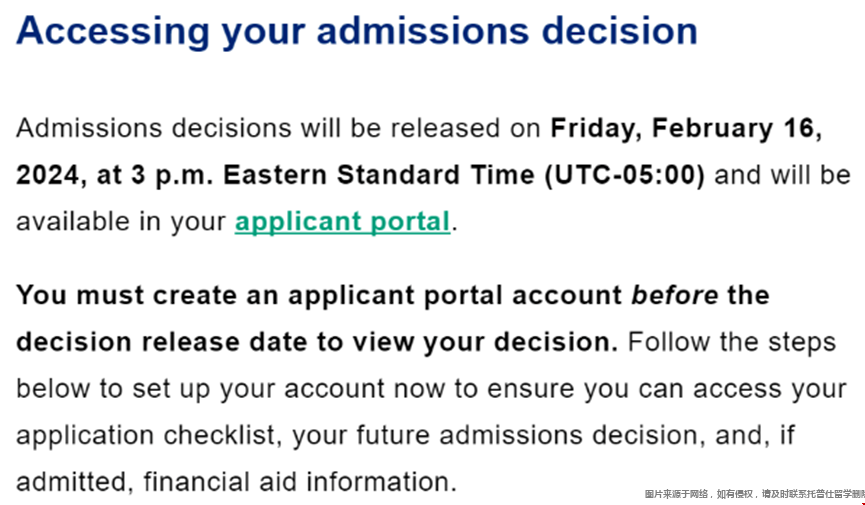The height and width of the screenshot is (505, 865).
Task: Click the Follow the steps text
Action: coord(732,342)
